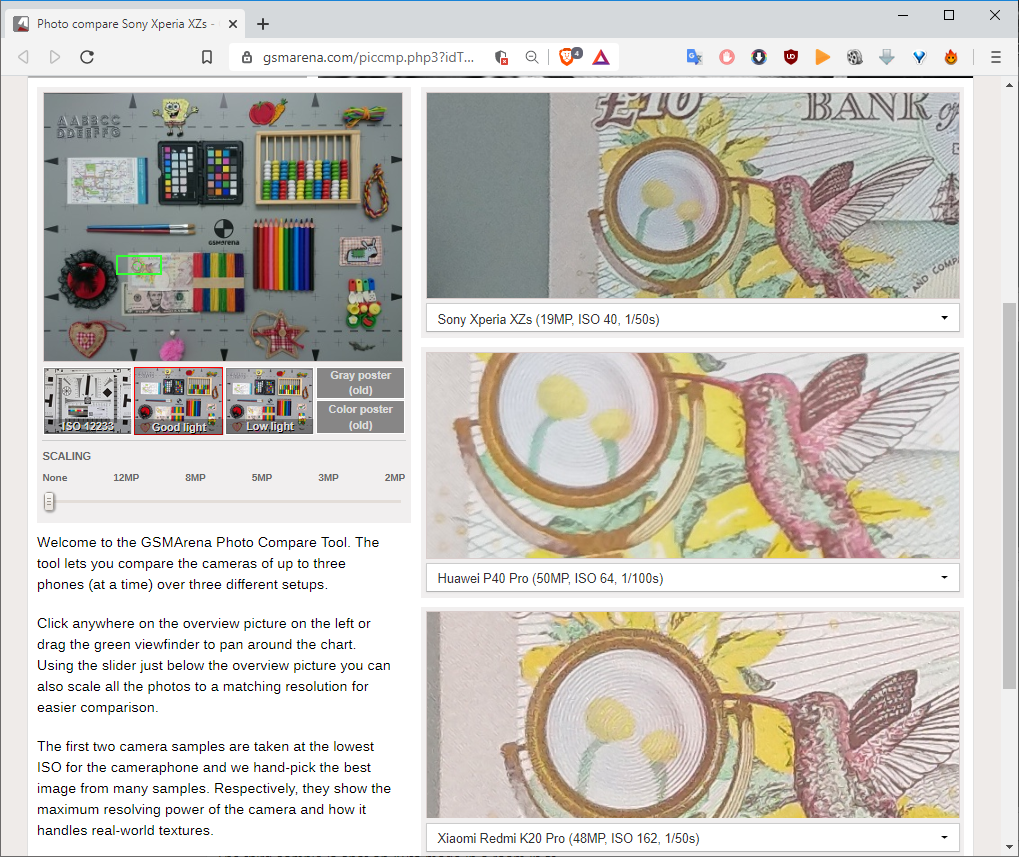Click the colored pencils in overview chart
This screenshot has height=857, width=1019.
(283, 254)
